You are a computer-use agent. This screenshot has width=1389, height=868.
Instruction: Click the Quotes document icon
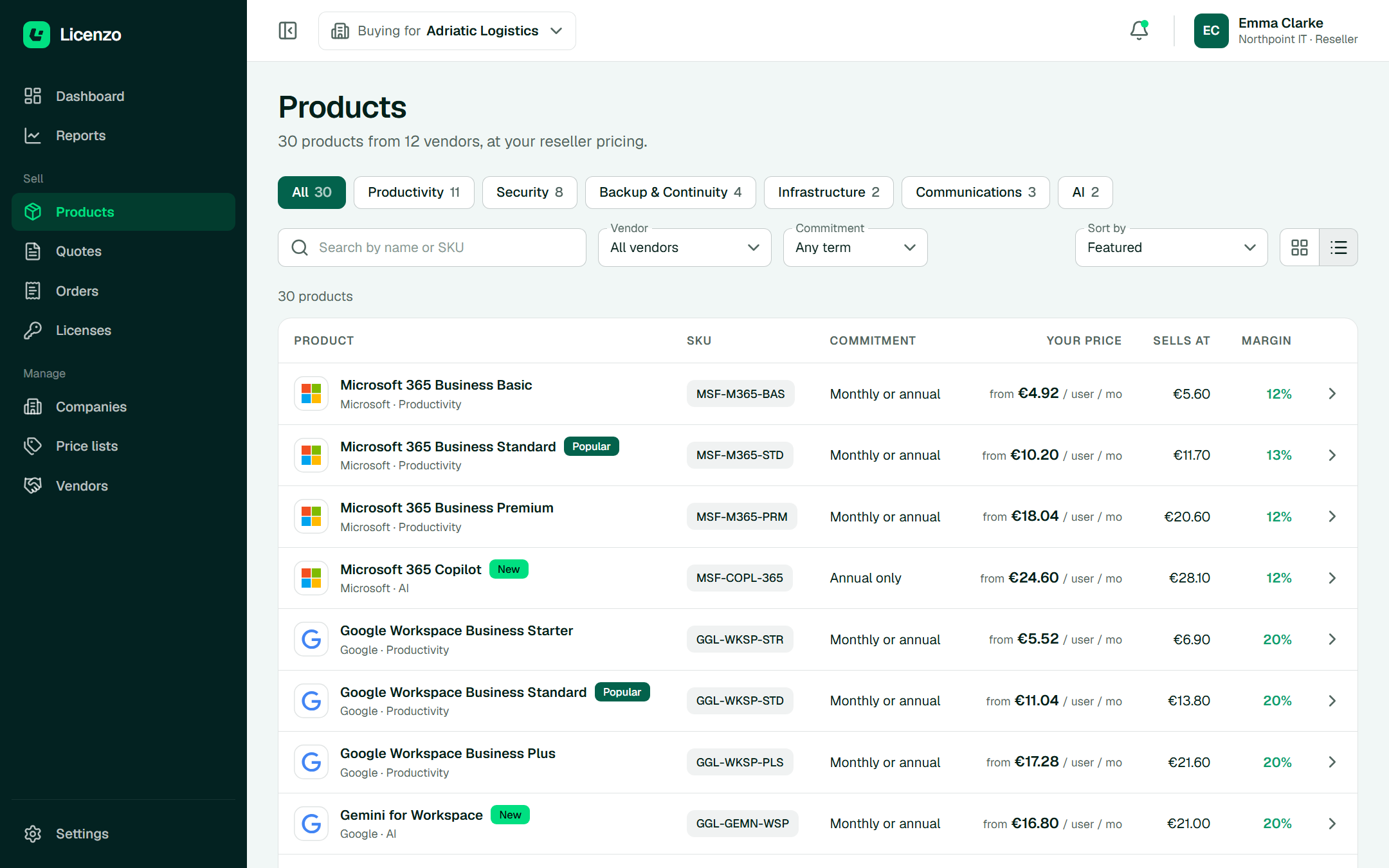(x=33, y=251)
